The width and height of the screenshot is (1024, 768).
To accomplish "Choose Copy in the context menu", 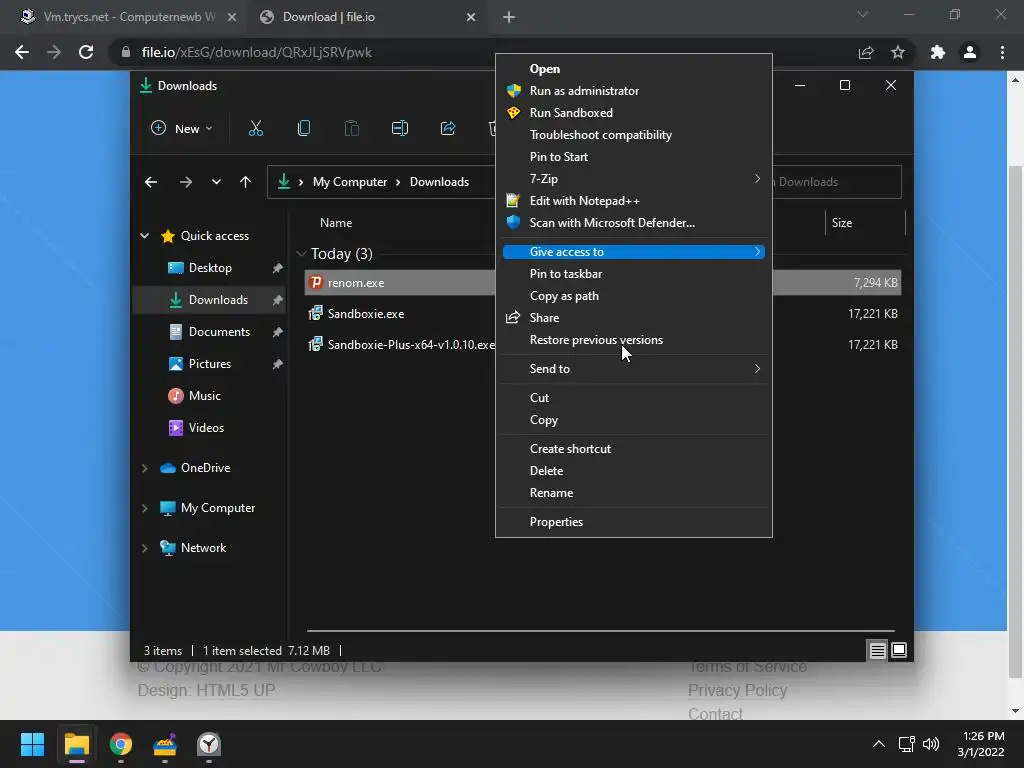I will coord(633,420).
